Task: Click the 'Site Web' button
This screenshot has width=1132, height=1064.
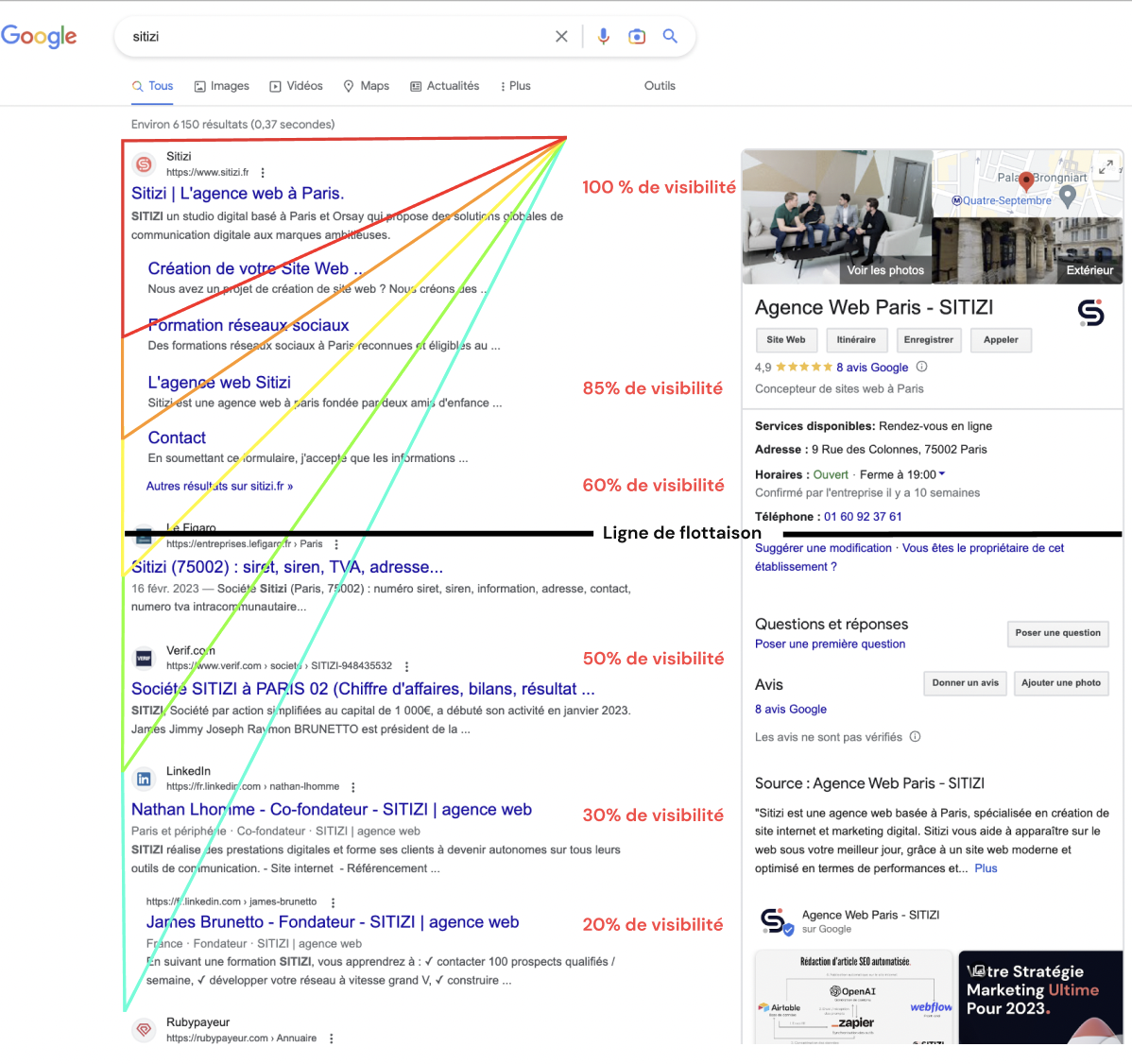Action: [x=786, y=340]
